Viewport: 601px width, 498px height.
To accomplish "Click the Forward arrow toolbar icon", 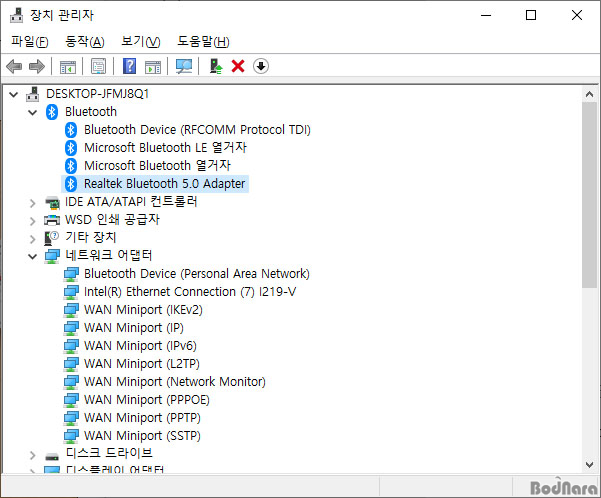I will pyautogui.click(x=37, y=66).
